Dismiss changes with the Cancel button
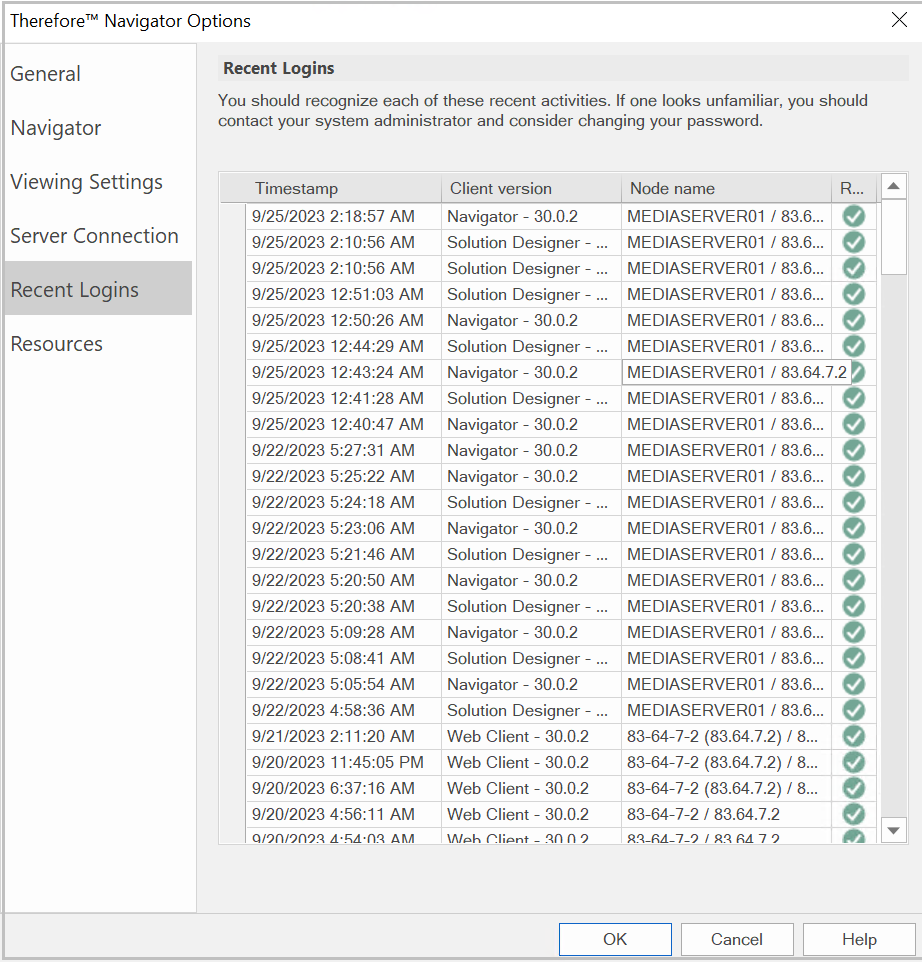This screenshot has width=922, height=962. click(737, 939)
